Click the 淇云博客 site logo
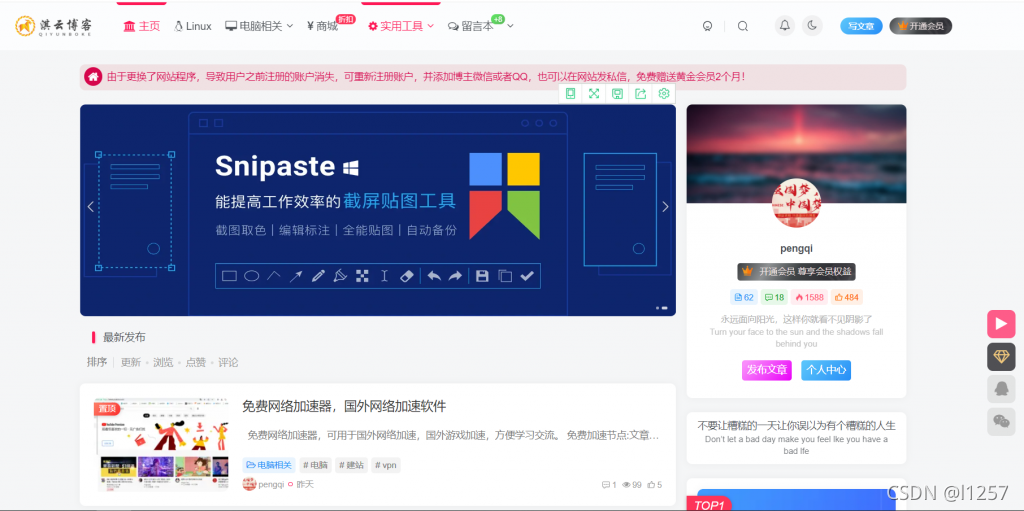Screen dimensions: 1024x511 tap(54, 26)
